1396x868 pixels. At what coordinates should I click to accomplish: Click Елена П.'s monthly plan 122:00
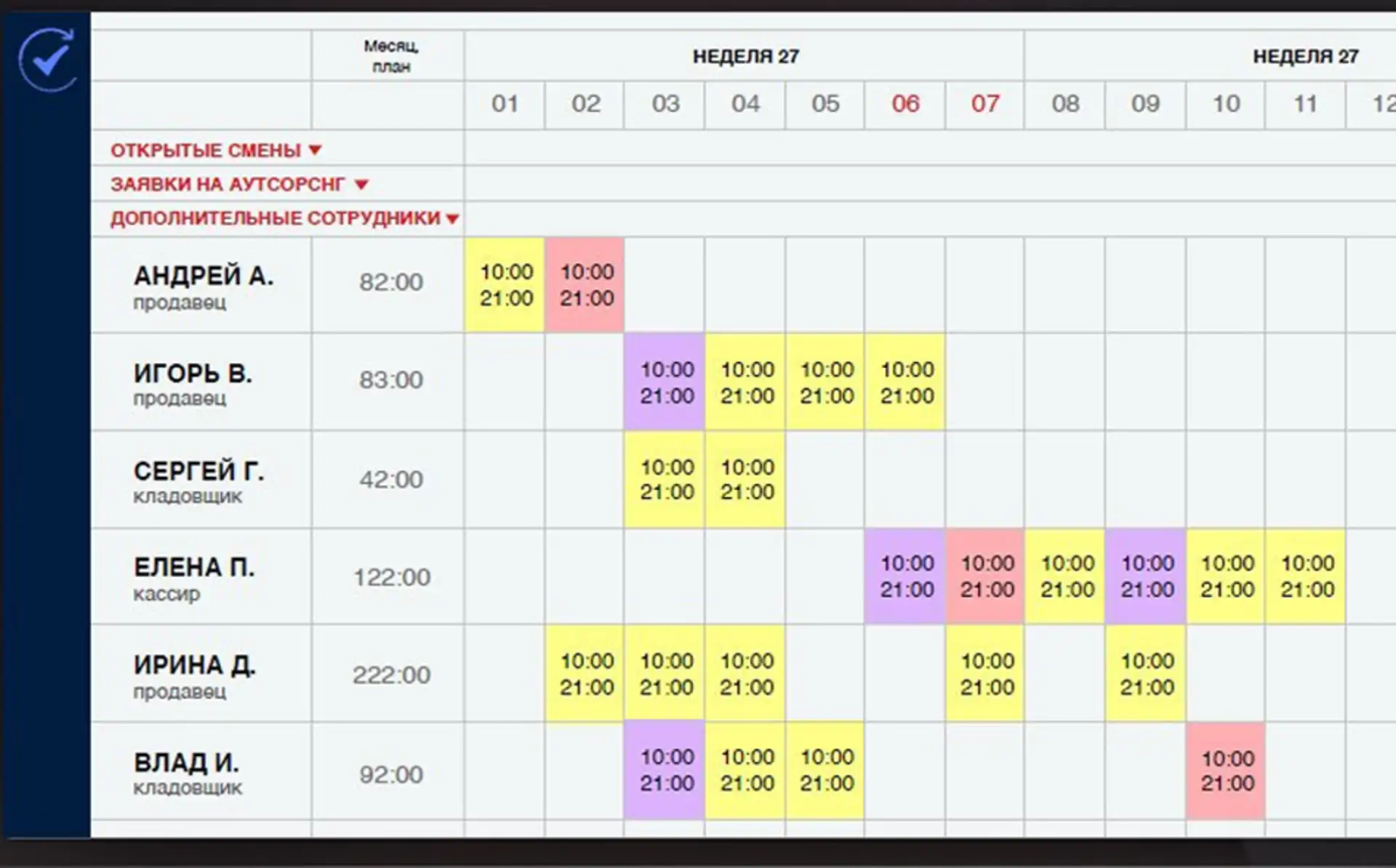391,577
